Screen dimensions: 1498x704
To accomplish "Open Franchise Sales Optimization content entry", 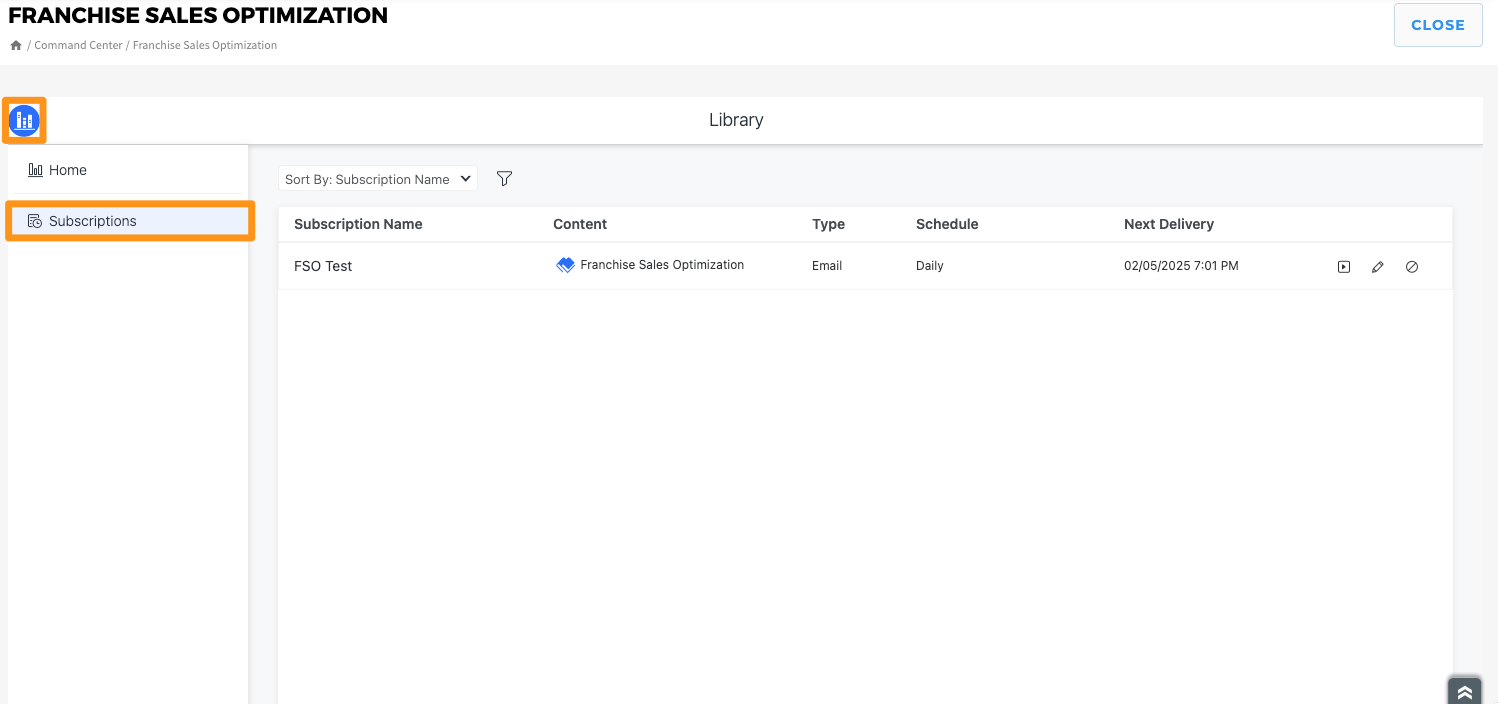I will tap(662, 265).
